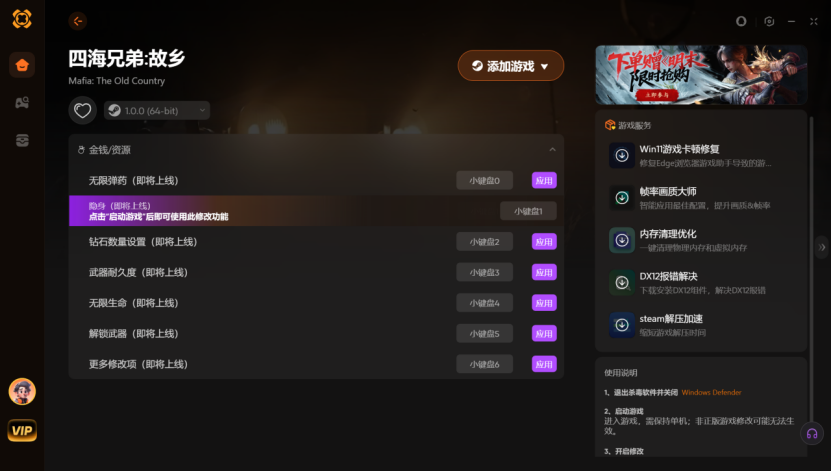This screenshot has width=831, height=471.
Task: Select the highlighted 隐身 cheat row
Action: (316, 211)
